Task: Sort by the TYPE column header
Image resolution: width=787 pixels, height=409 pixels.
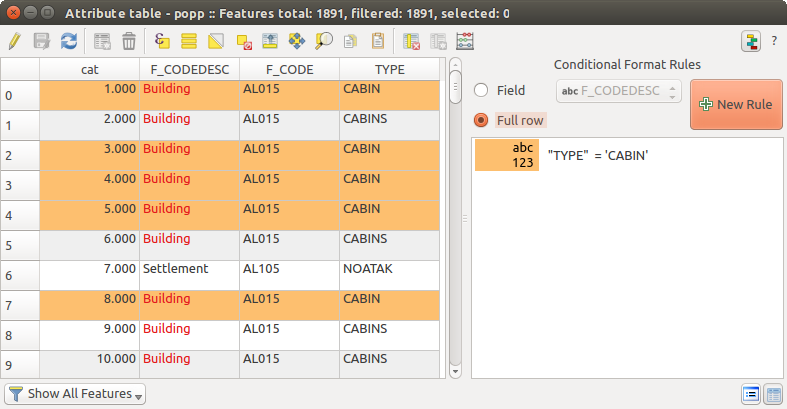Action: pos(388,69)
